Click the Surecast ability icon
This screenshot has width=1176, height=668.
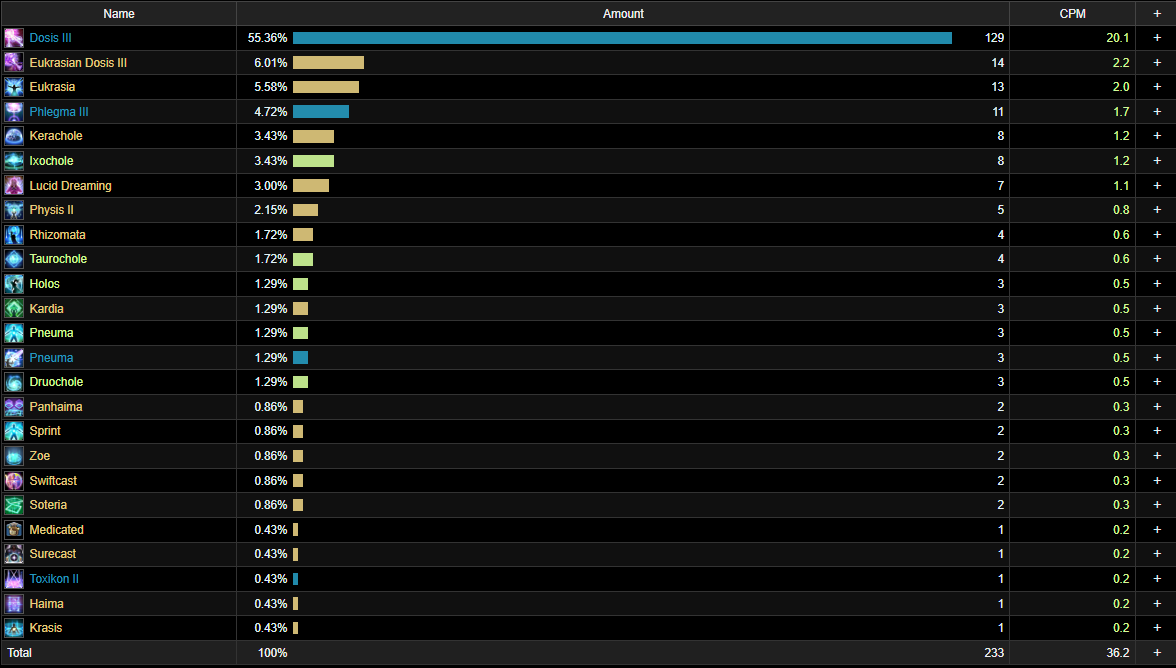pyautogui.click(x=14, y=553)
